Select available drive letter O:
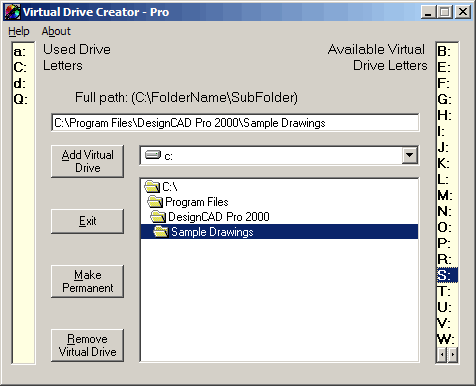 click(447, 227)
